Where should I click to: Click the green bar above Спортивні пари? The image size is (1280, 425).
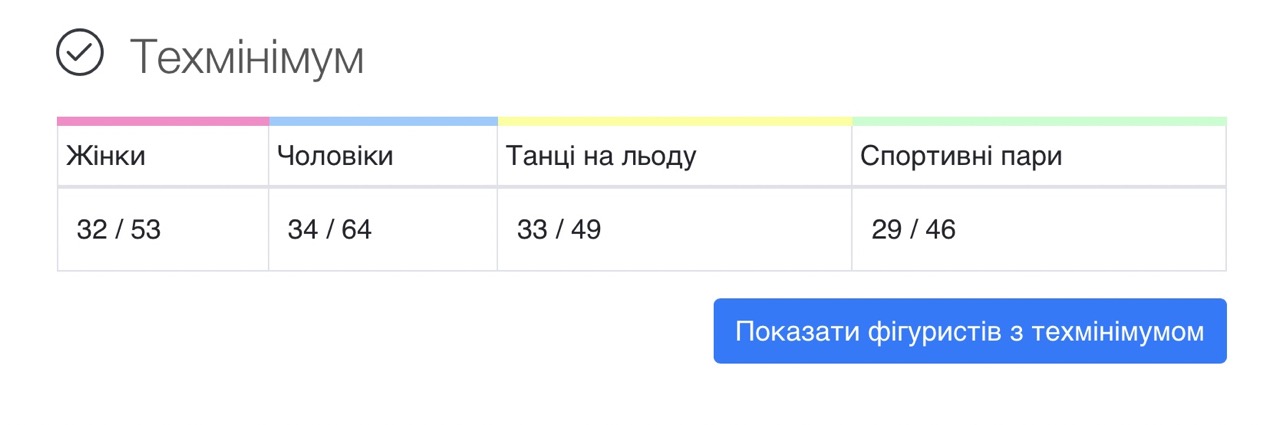(x=1039, y=121)
